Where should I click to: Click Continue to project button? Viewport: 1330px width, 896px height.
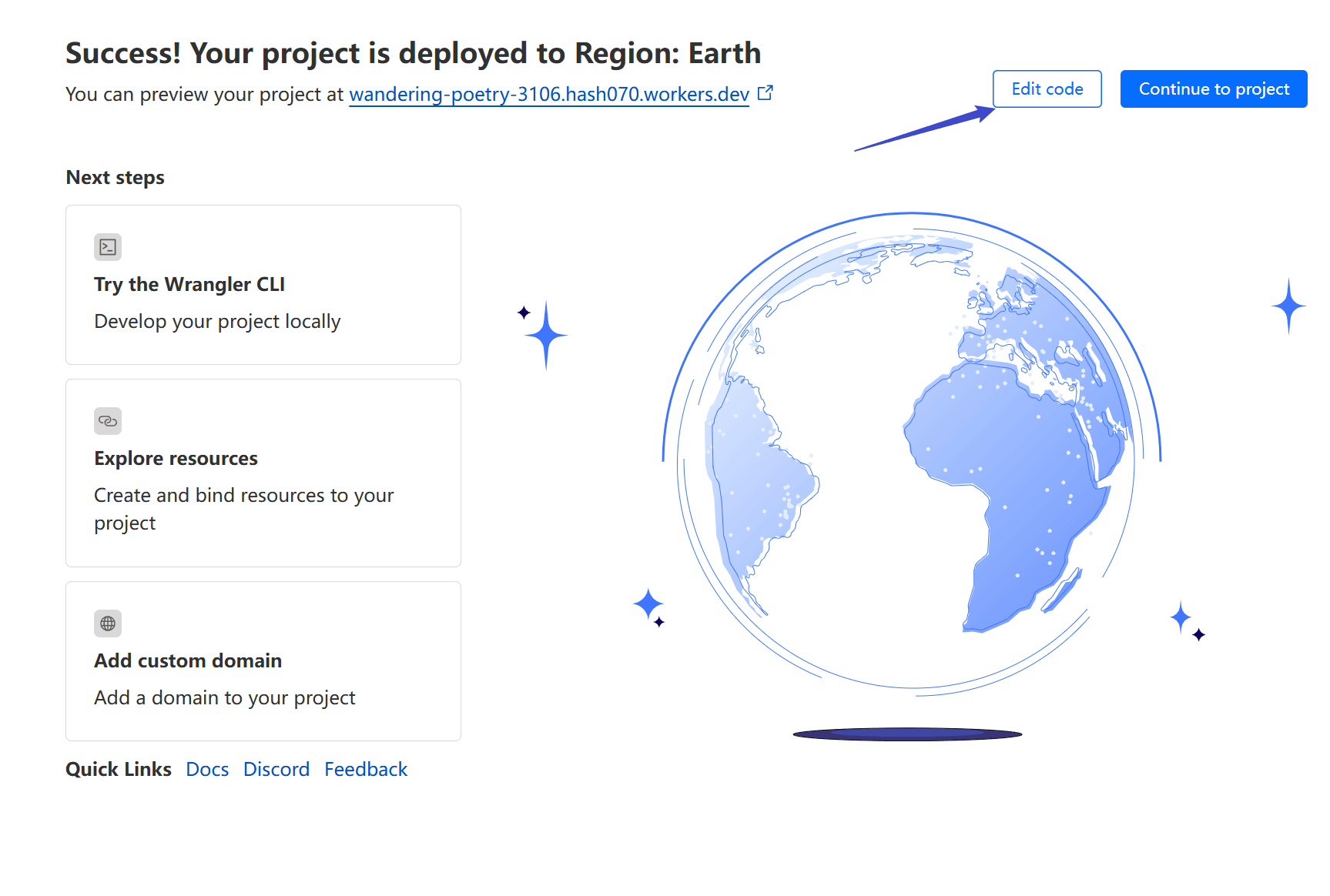(1214, 89)
